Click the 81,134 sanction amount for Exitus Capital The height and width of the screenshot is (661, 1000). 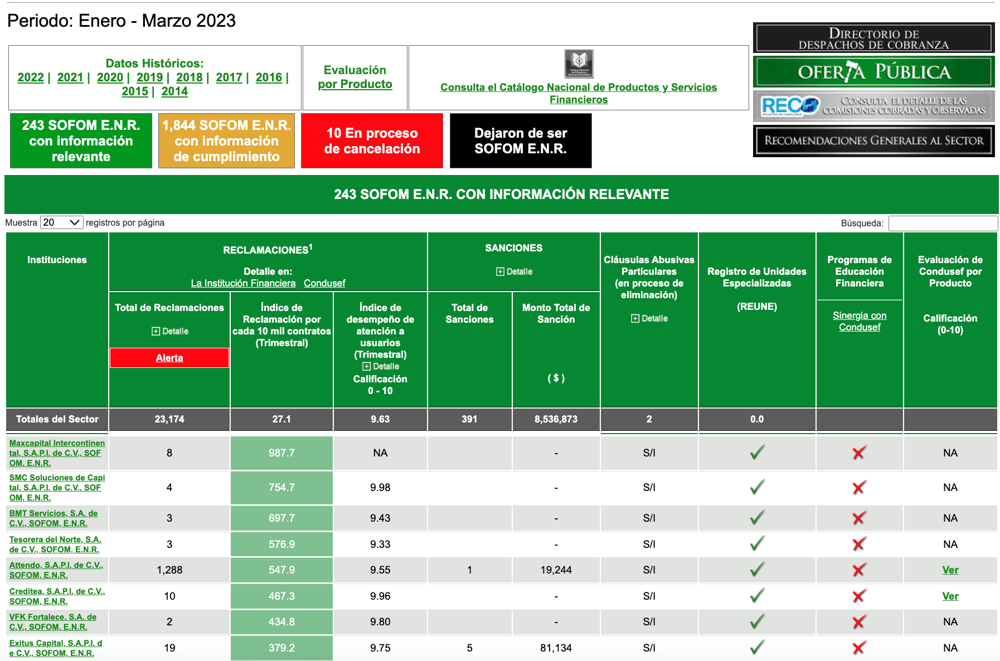(556, 648)
